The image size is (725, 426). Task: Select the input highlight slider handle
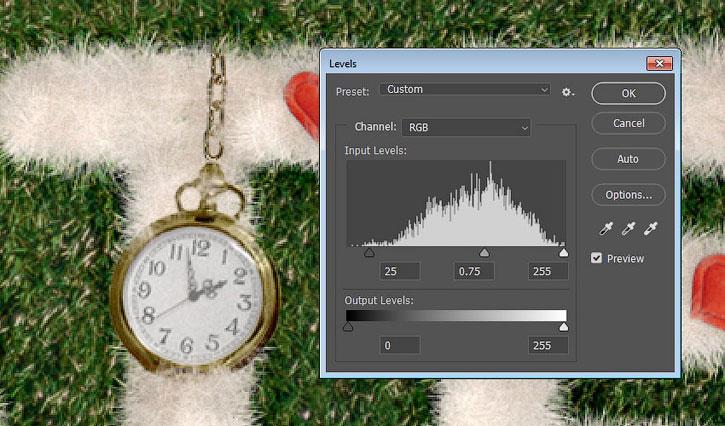click(563, 253)
